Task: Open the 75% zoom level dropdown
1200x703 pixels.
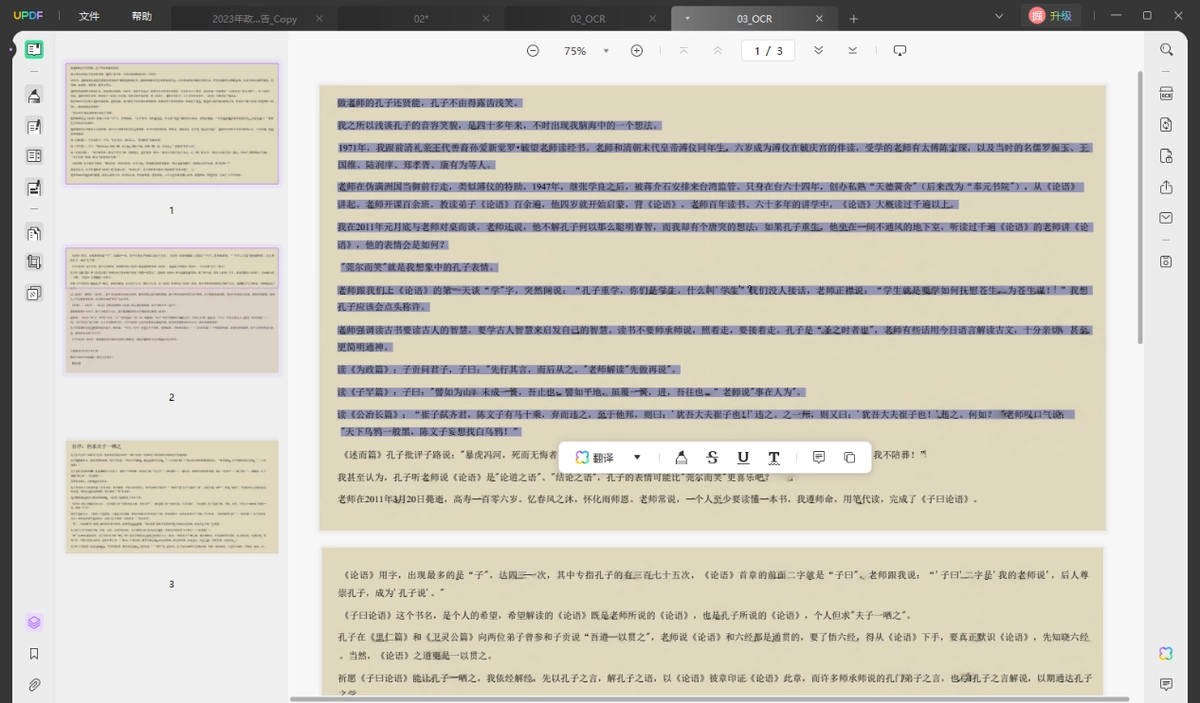Action: coord(575,51)
